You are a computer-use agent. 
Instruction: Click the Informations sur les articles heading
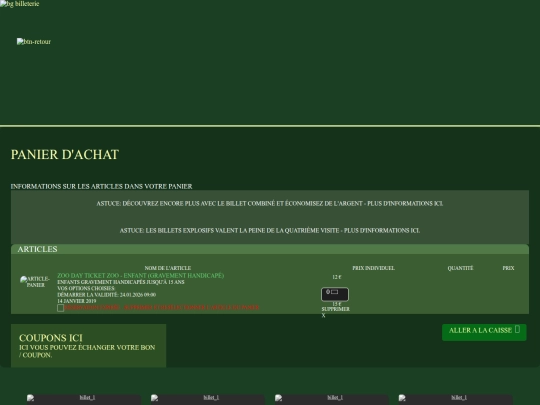click(102, 186)
